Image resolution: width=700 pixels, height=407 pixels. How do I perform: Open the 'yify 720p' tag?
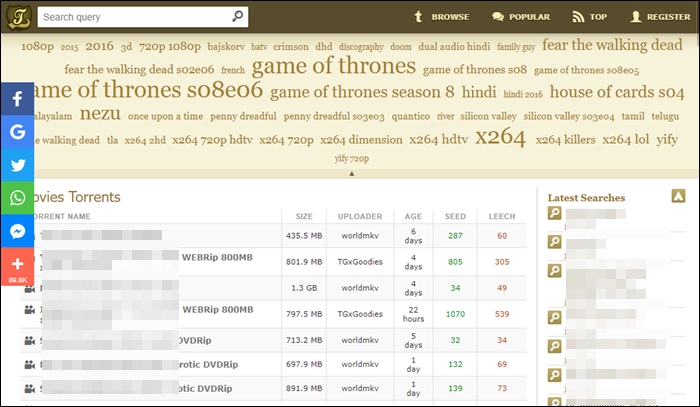coord(352,158)
